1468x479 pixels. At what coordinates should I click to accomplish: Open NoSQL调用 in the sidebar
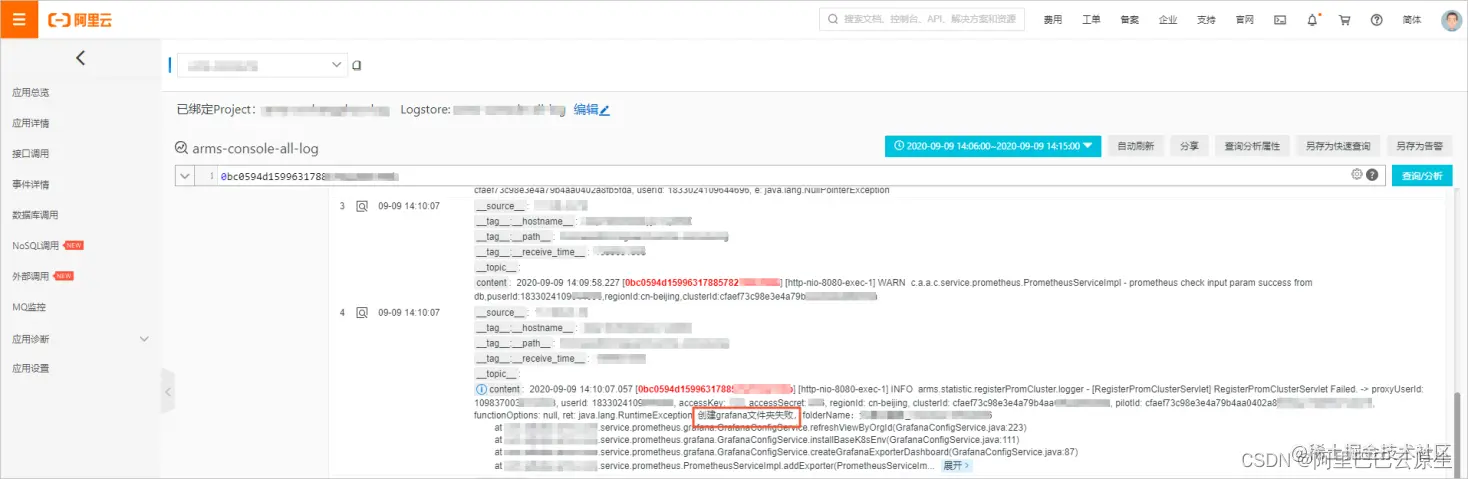tap(36, 246)
